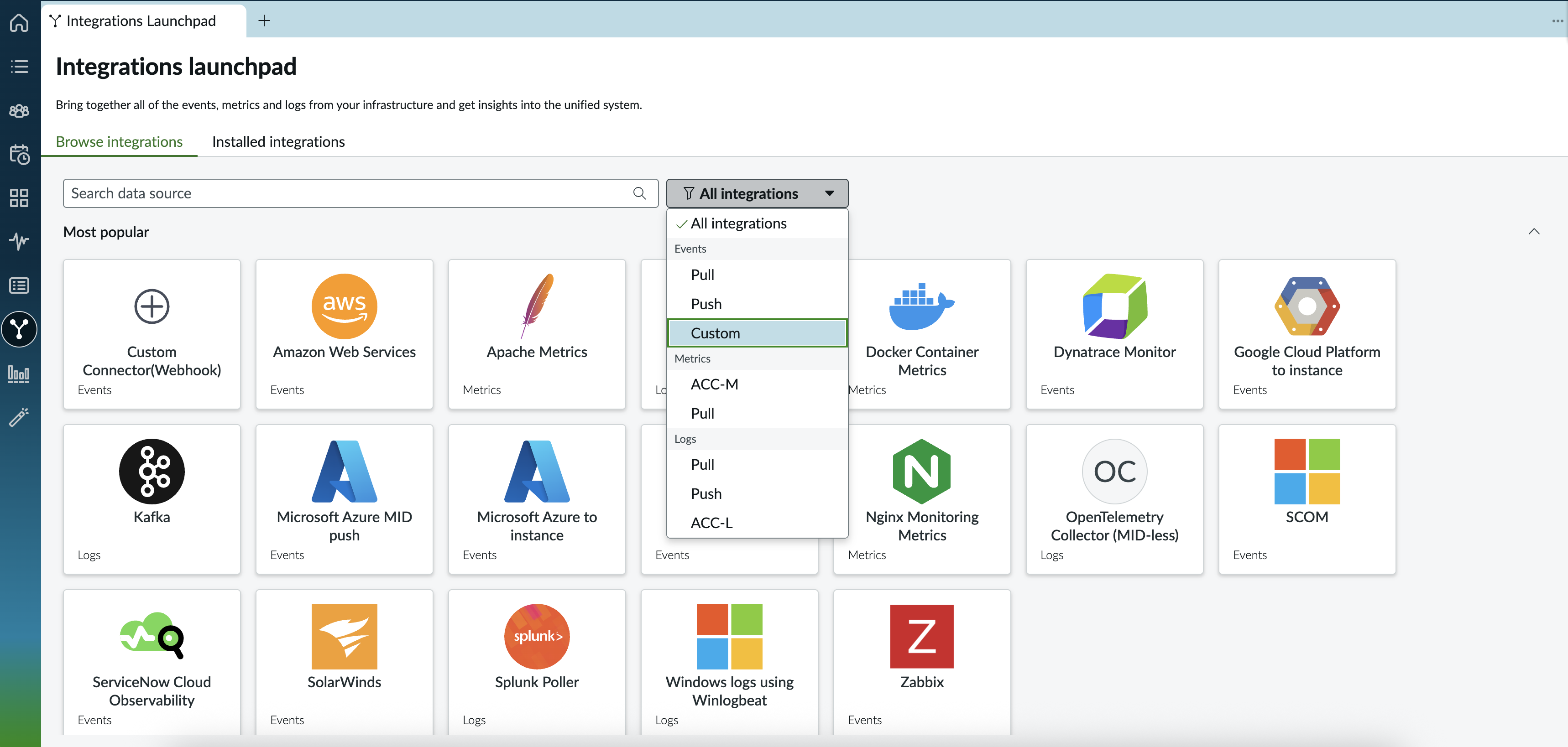This screenshot has height=747, width=1568.
Task: Open the list view sidebar icon
Action: [20, 66]
